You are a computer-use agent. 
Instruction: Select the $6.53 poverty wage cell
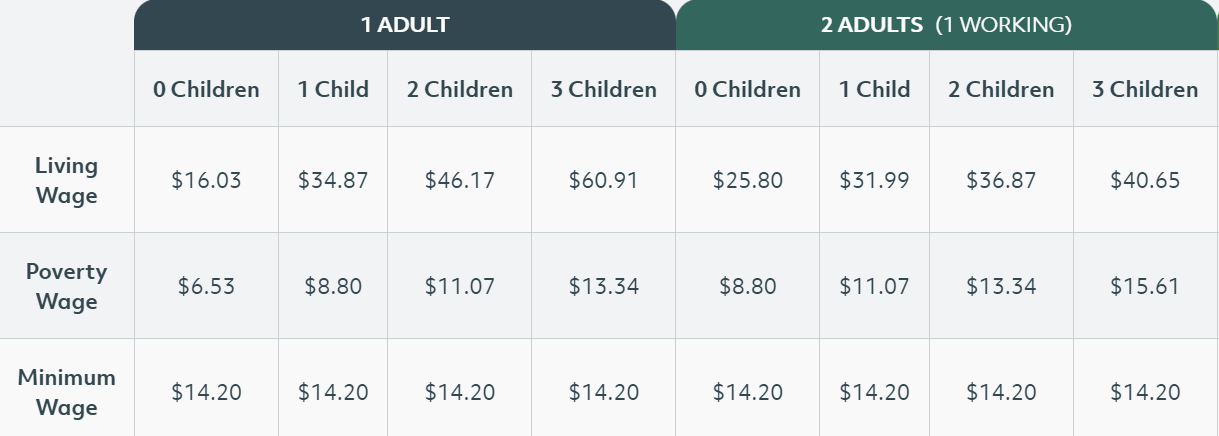click(206, 286)
